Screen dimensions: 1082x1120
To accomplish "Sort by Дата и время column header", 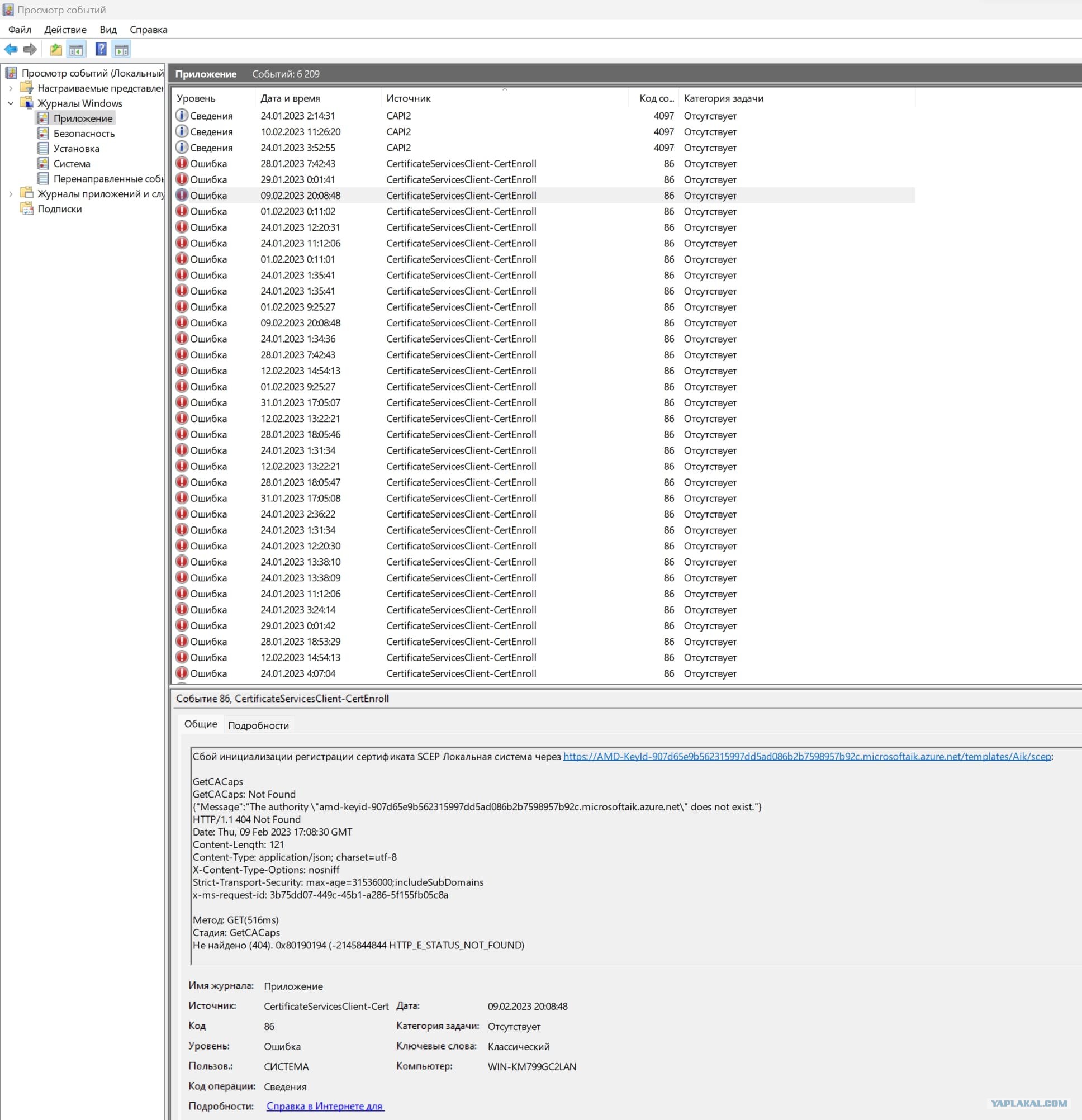I will tap(318, 98).
